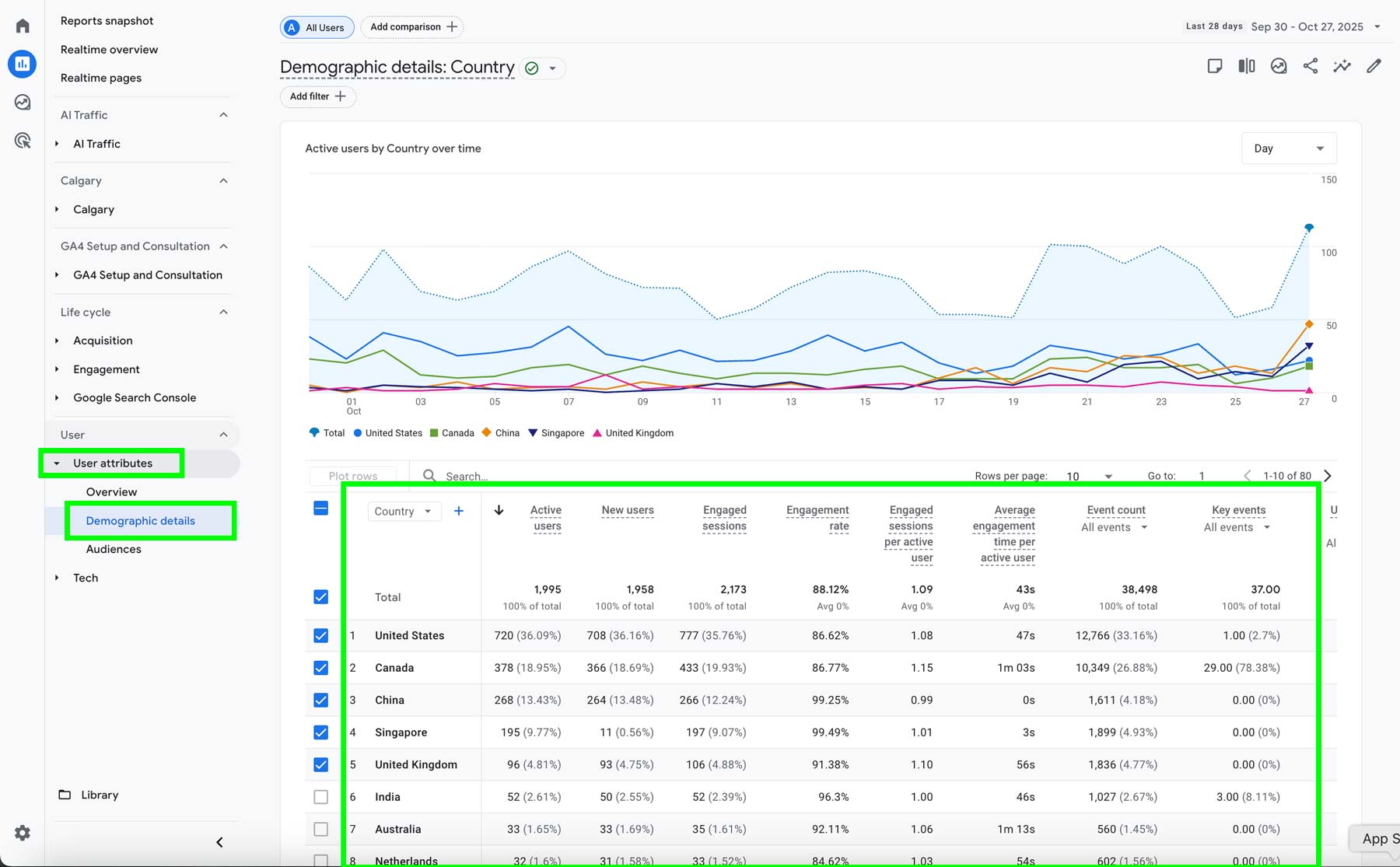Share this report
1400x867 pixels.
[x=1311, y=65]
